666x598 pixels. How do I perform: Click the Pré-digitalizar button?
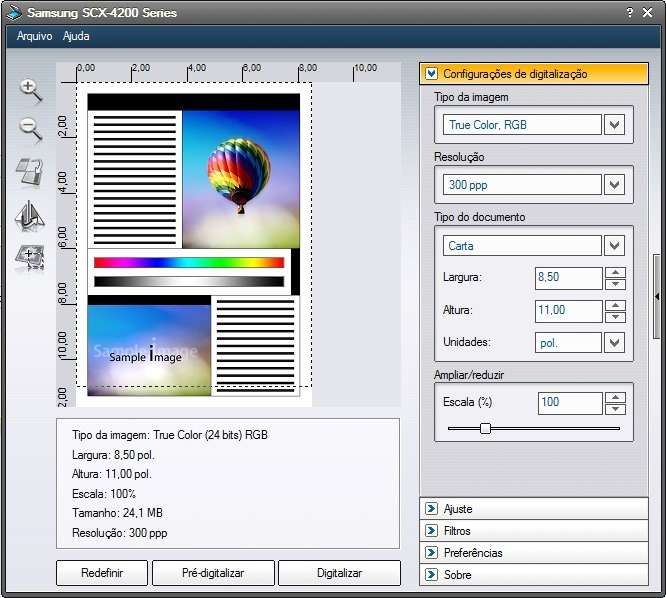click(x=213, y=573)
